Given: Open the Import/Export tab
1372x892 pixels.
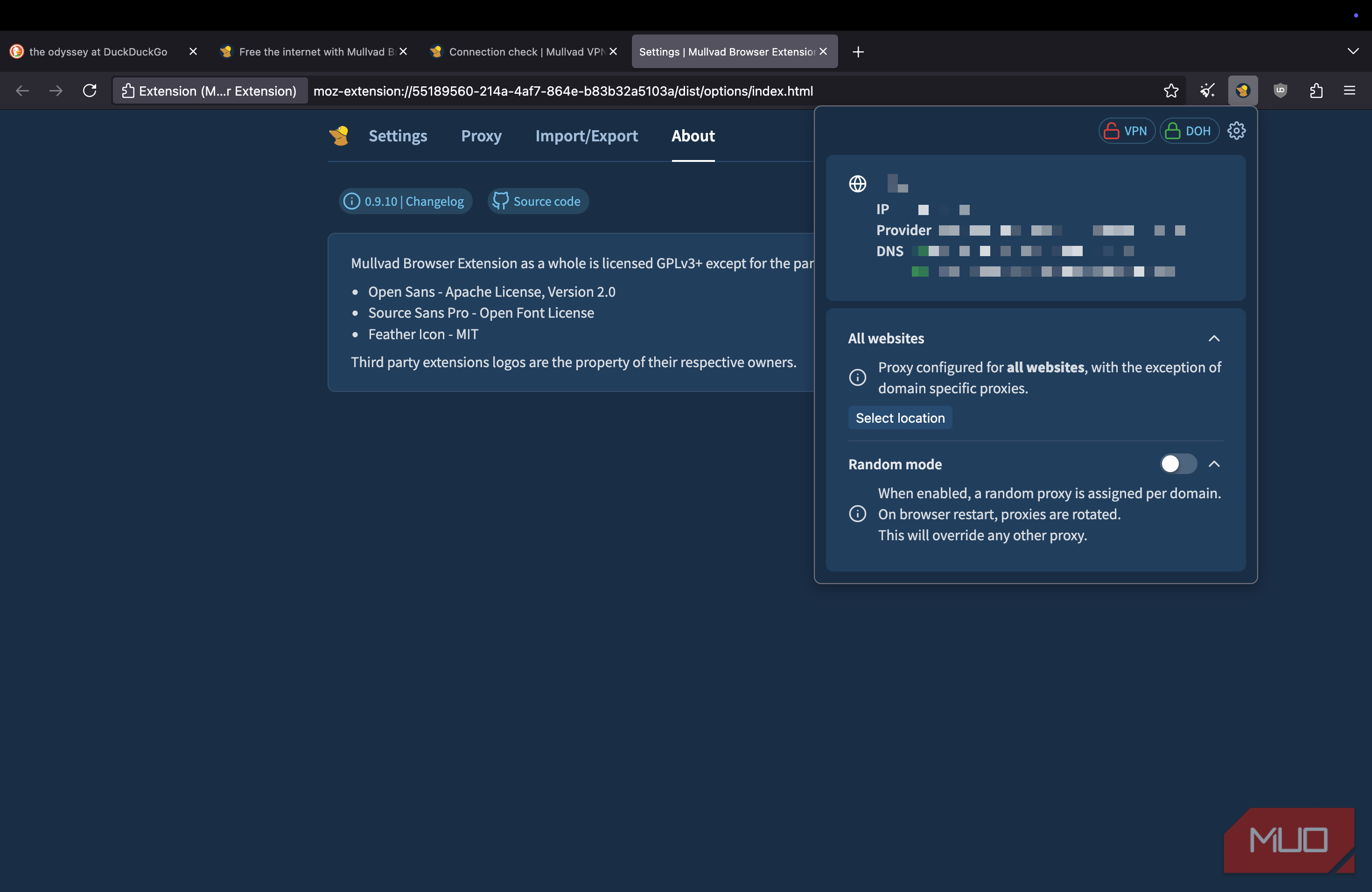Looking at the screenshot, I should [x=586, y=136].
